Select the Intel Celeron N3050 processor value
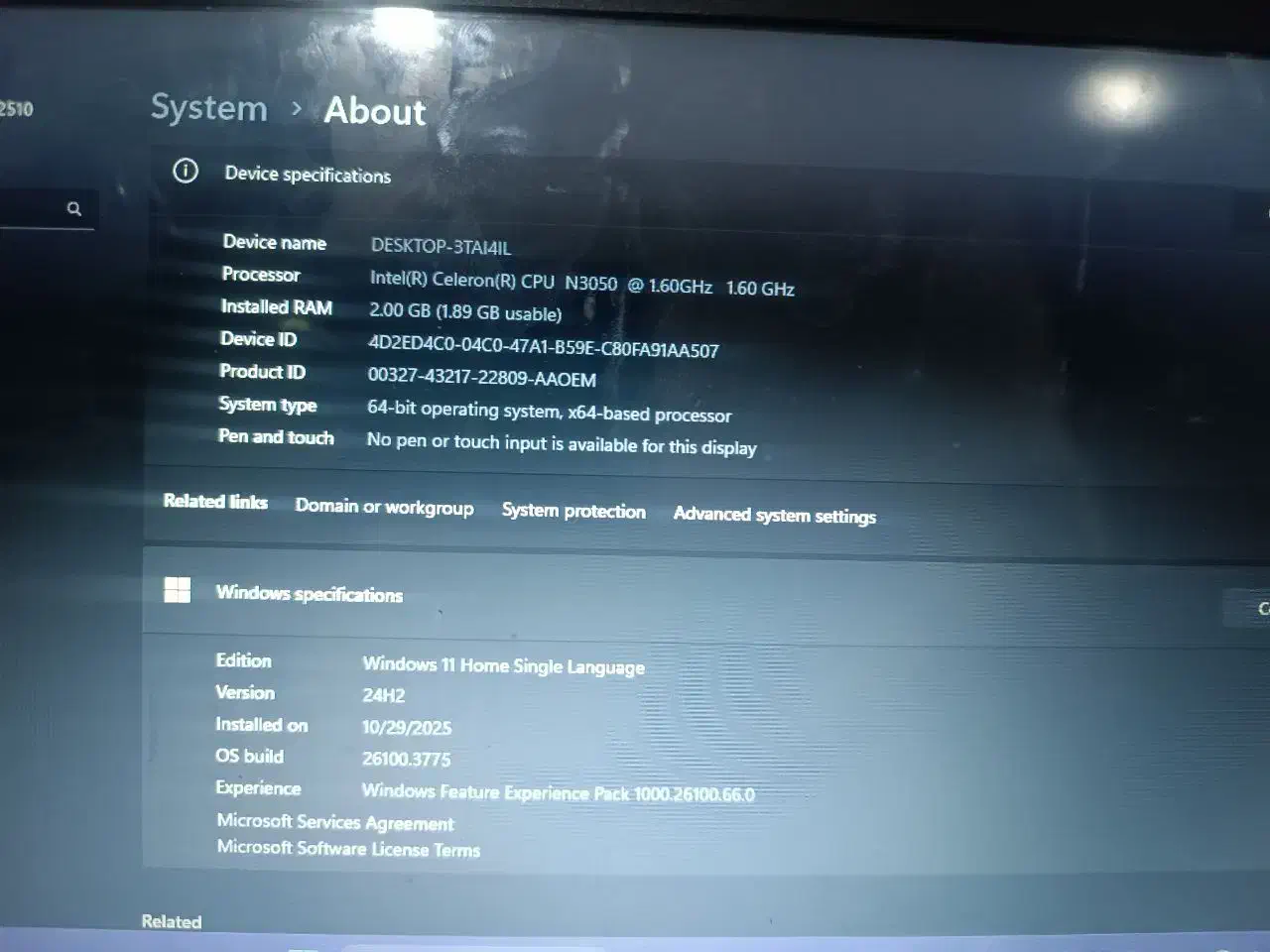The width and height of the screenshot is (1270, 952). tap(582, 285)
